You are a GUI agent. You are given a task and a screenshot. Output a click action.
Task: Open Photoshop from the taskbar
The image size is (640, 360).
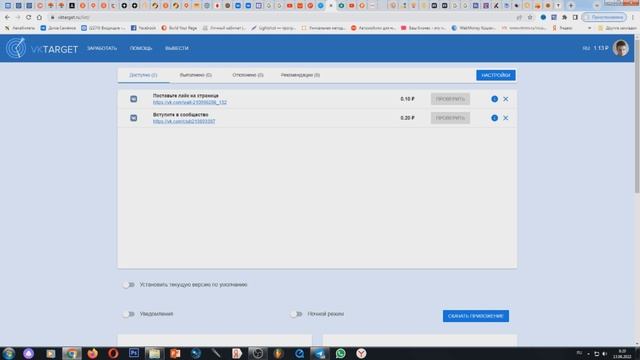coord(134,353)
